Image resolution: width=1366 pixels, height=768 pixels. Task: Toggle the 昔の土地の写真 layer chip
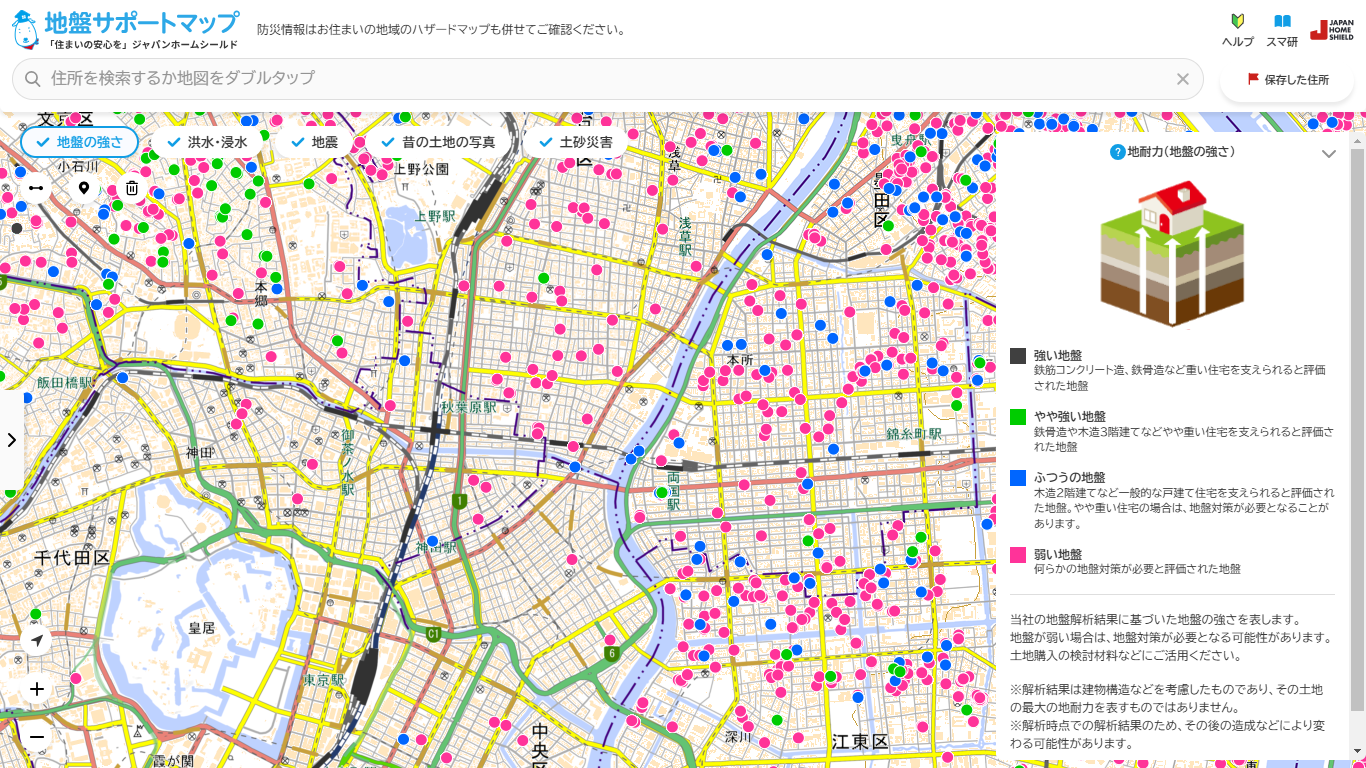(438, 142)
